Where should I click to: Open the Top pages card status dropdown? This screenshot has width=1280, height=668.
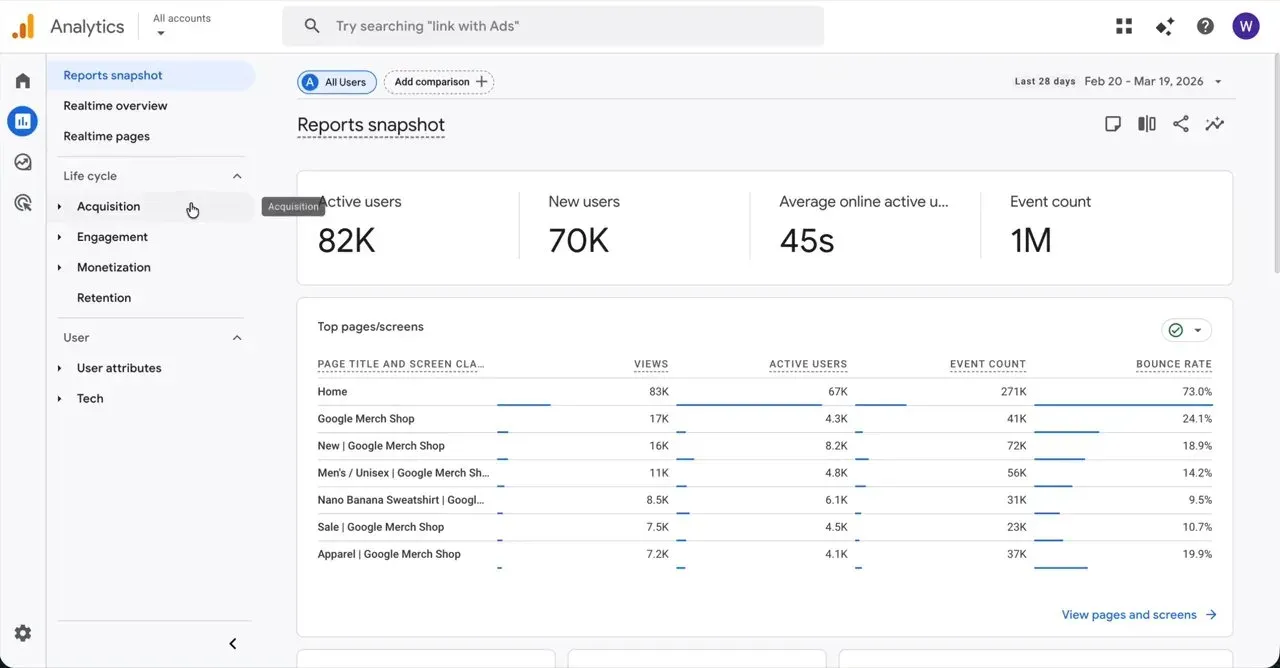point(1187,330)
